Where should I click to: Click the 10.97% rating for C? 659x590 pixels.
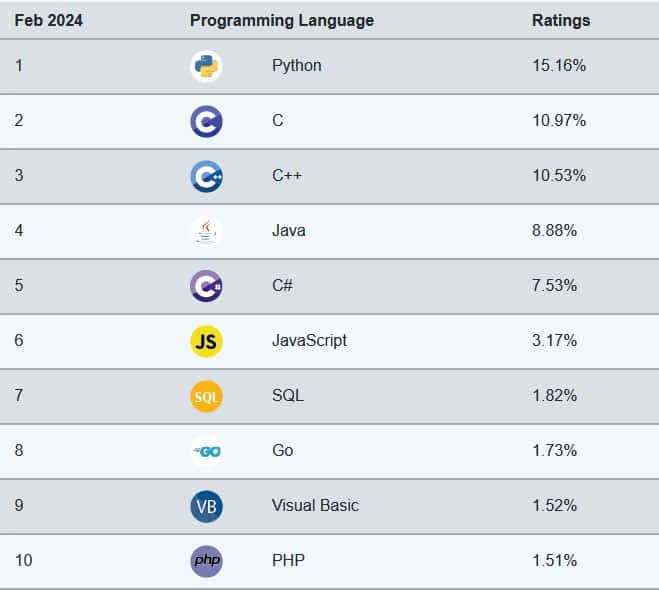(x=559, y=121)
